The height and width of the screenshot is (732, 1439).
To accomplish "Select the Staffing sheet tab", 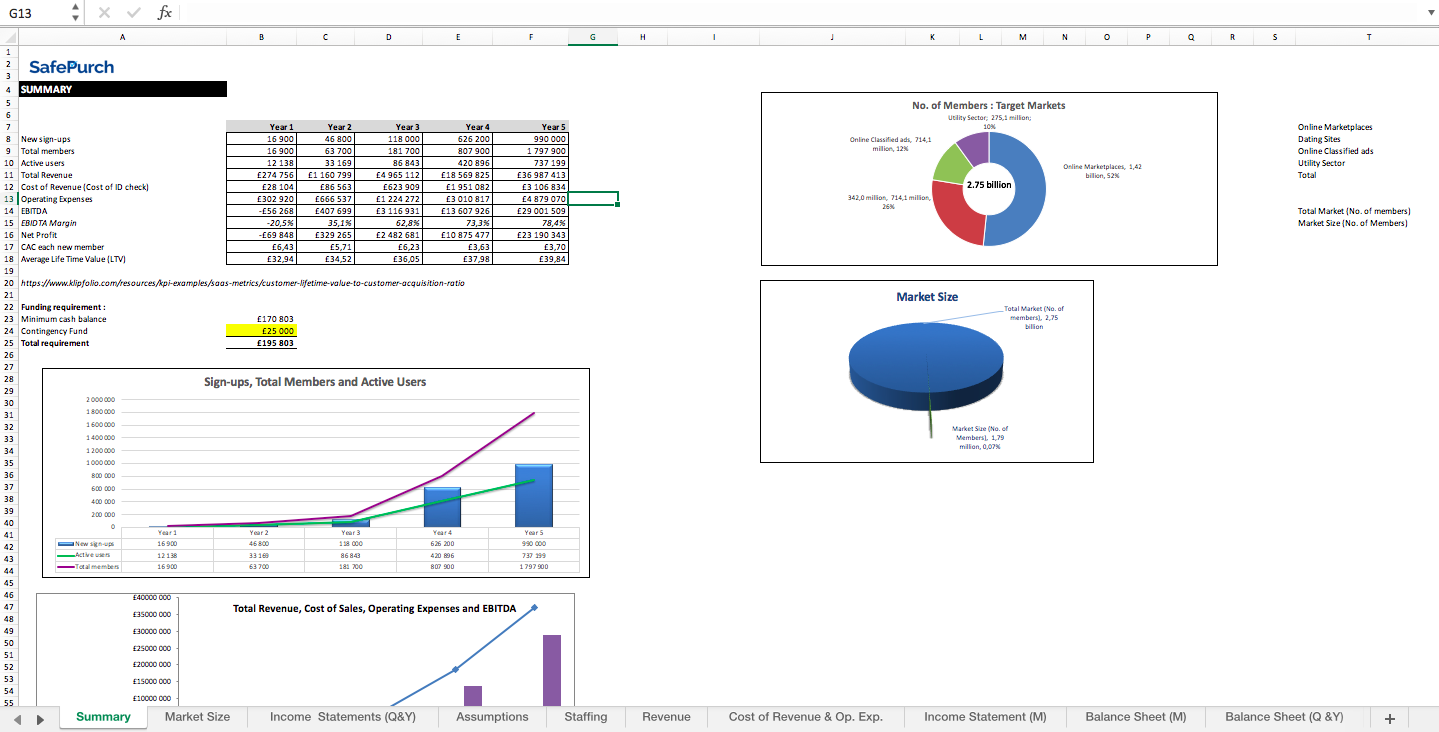I will (586, 717).
